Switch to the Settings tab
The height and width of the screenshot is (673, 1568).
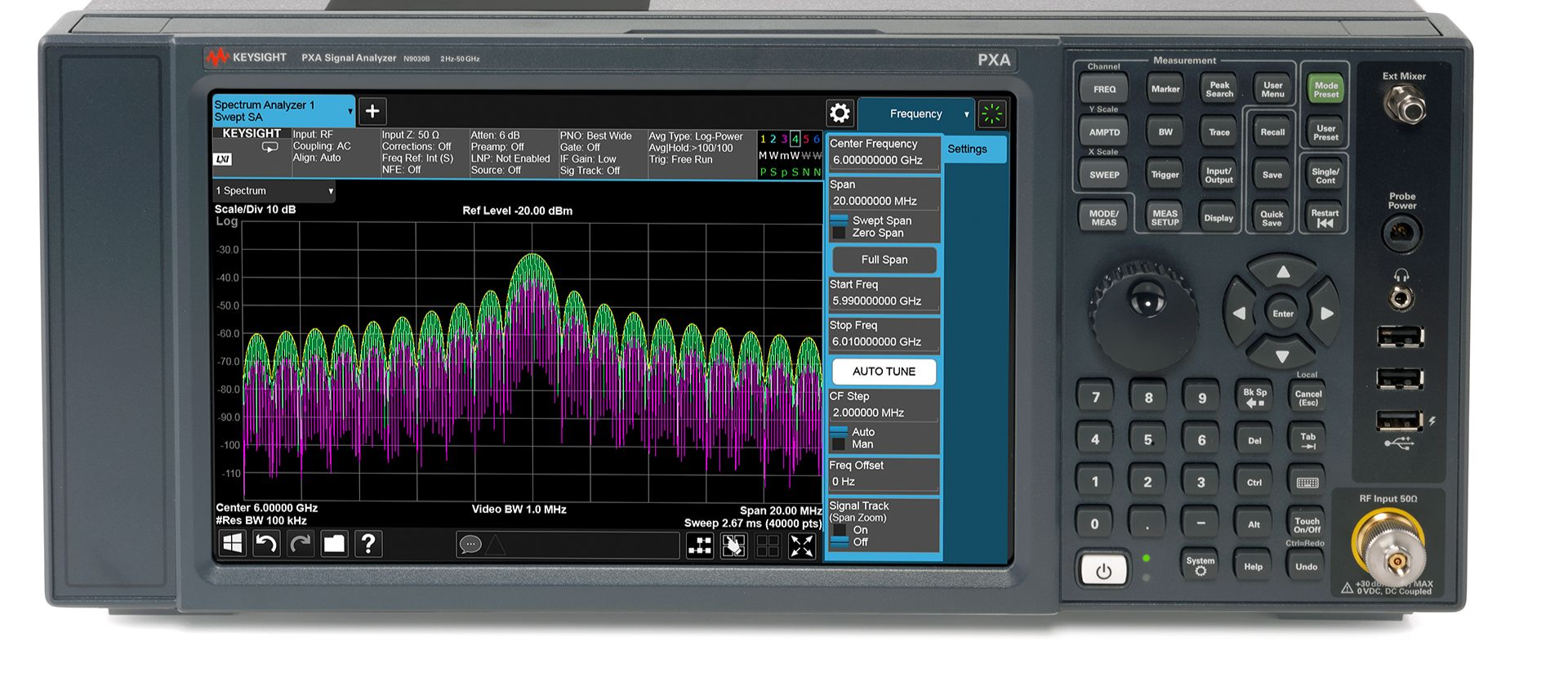(976, 149)
